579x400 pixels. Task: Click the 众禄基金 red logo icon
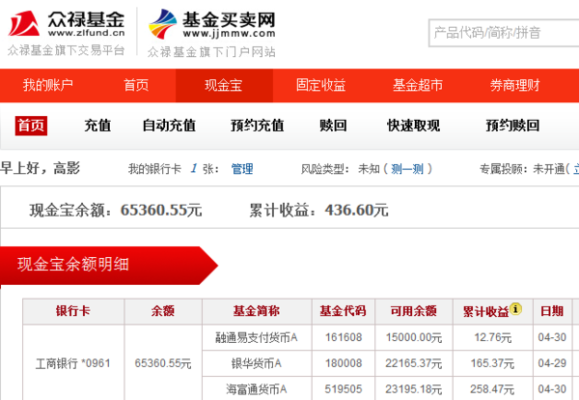pyautogui.click(x=24, y=23)
